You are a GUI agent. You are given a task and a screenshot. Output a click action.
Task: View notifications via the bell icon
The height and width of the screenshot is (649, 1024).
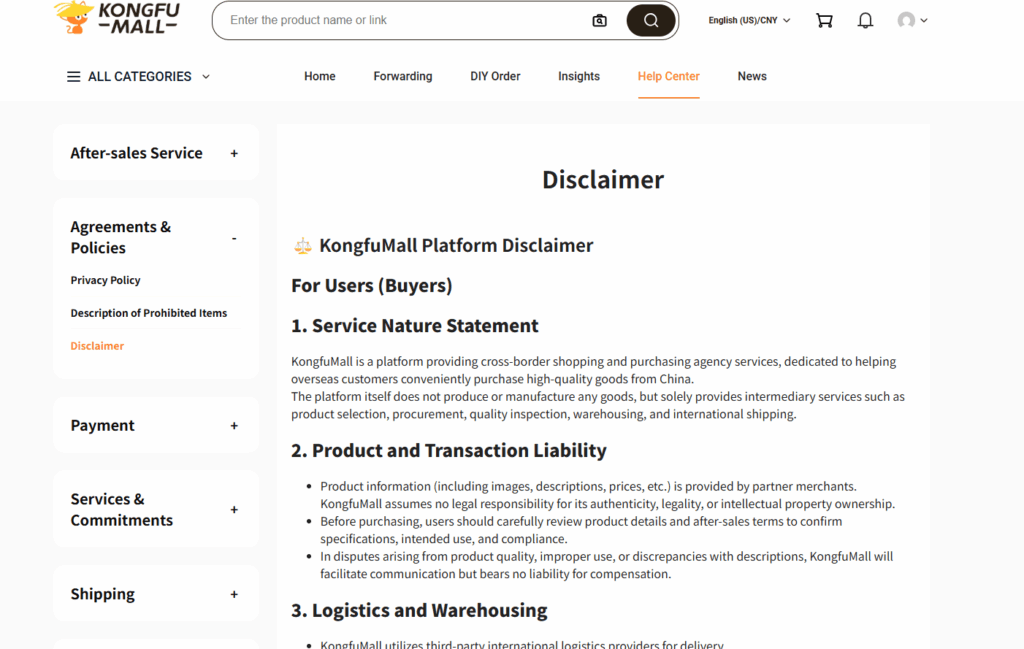tap(865, 20)
